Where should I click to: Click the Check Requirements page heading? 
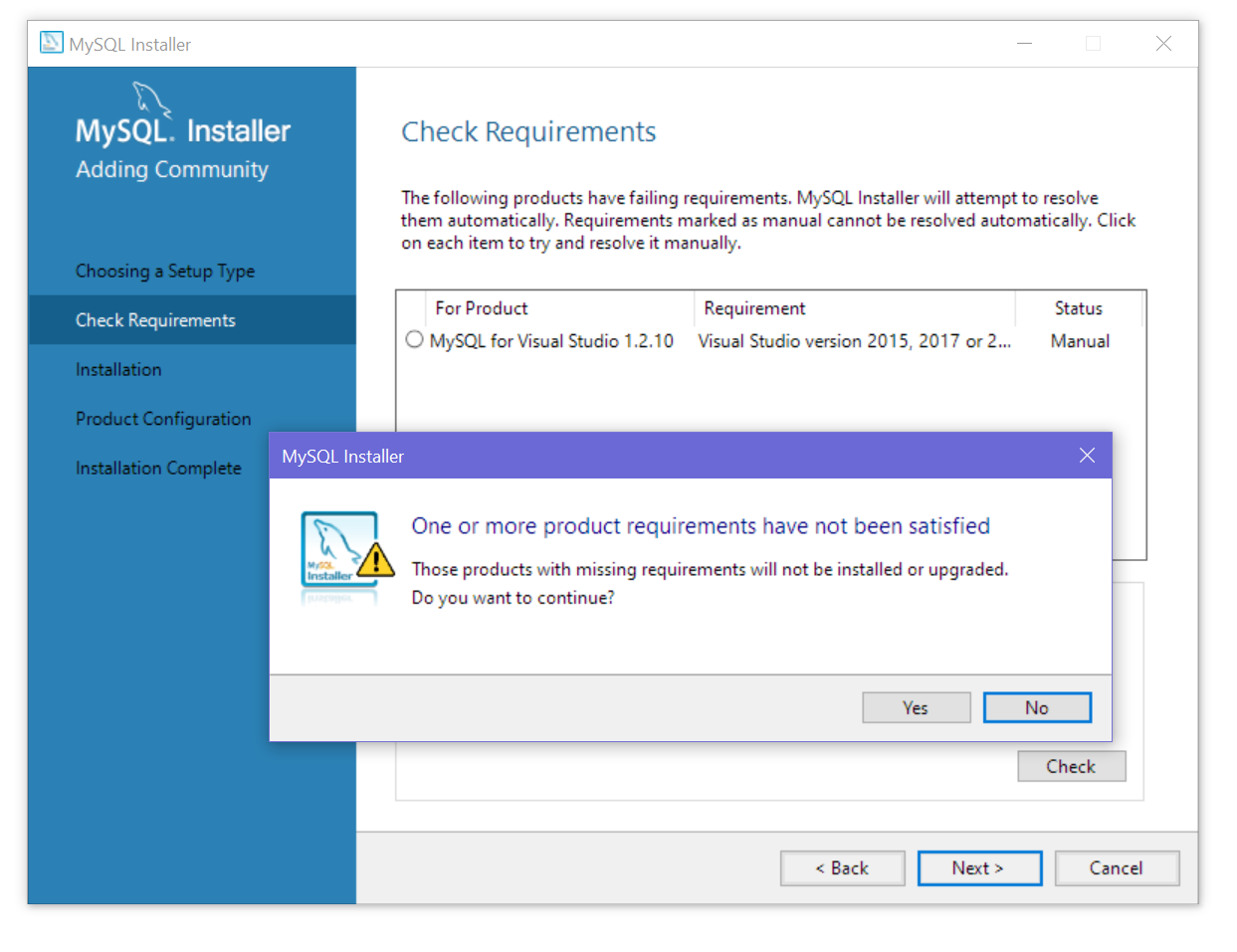528,132
